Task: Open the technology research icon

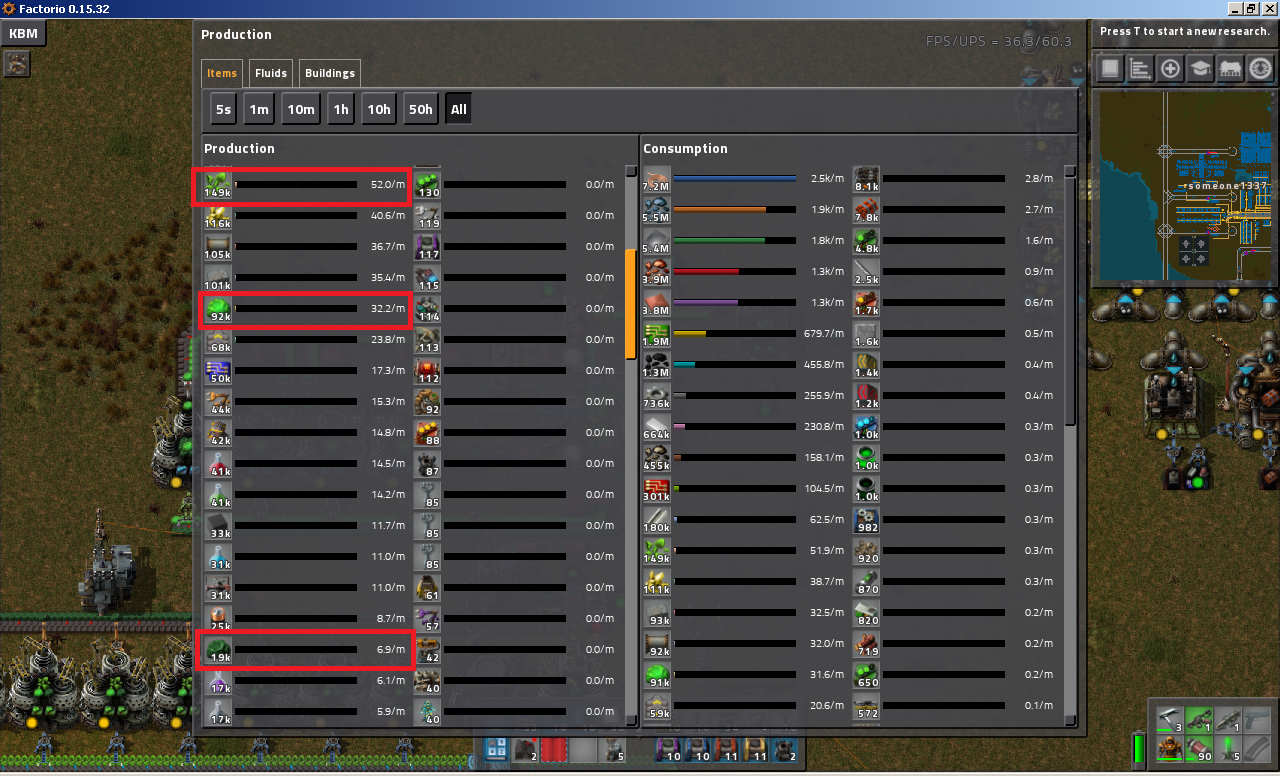Action: (x=1199, y=69)
